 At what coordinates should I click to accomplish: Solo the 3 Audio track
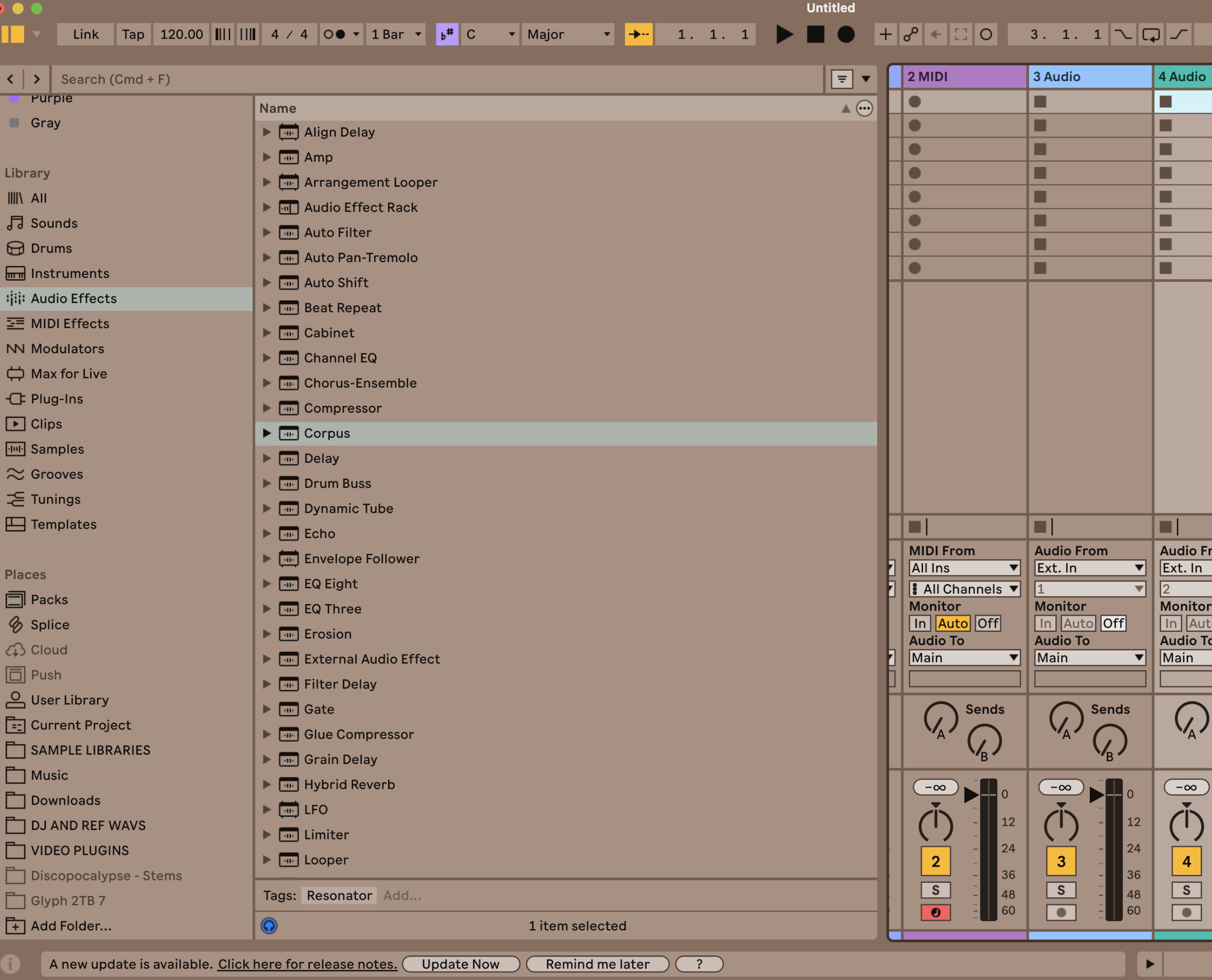coord(1061,890)
